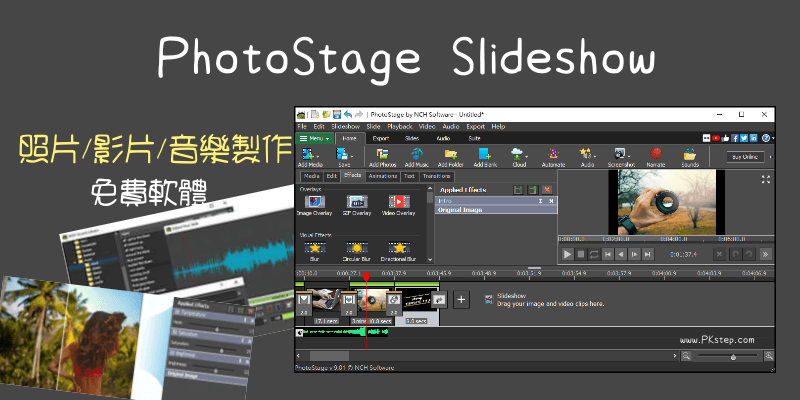
Task: Open the help icon dropdown arrow
Action: (x=773, y=138)
